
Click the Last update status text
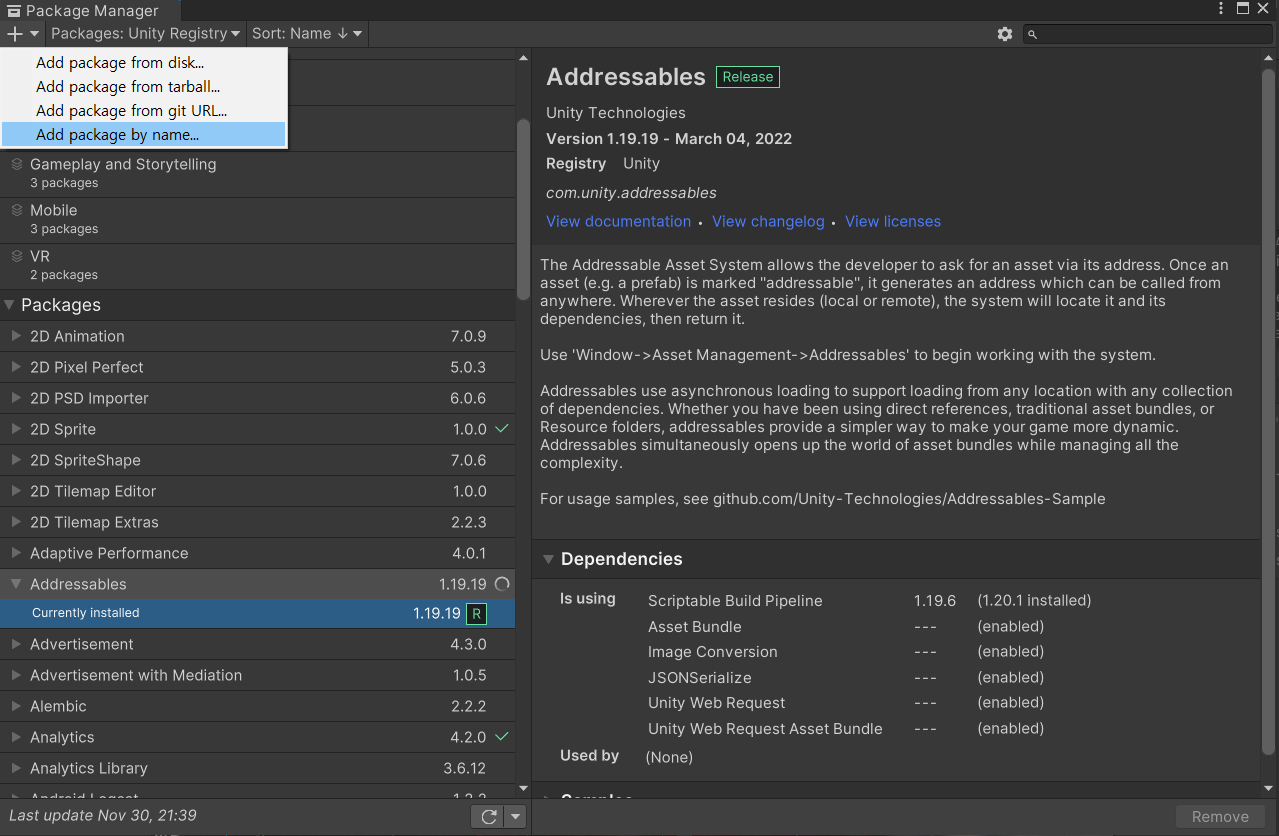point(102,816)
